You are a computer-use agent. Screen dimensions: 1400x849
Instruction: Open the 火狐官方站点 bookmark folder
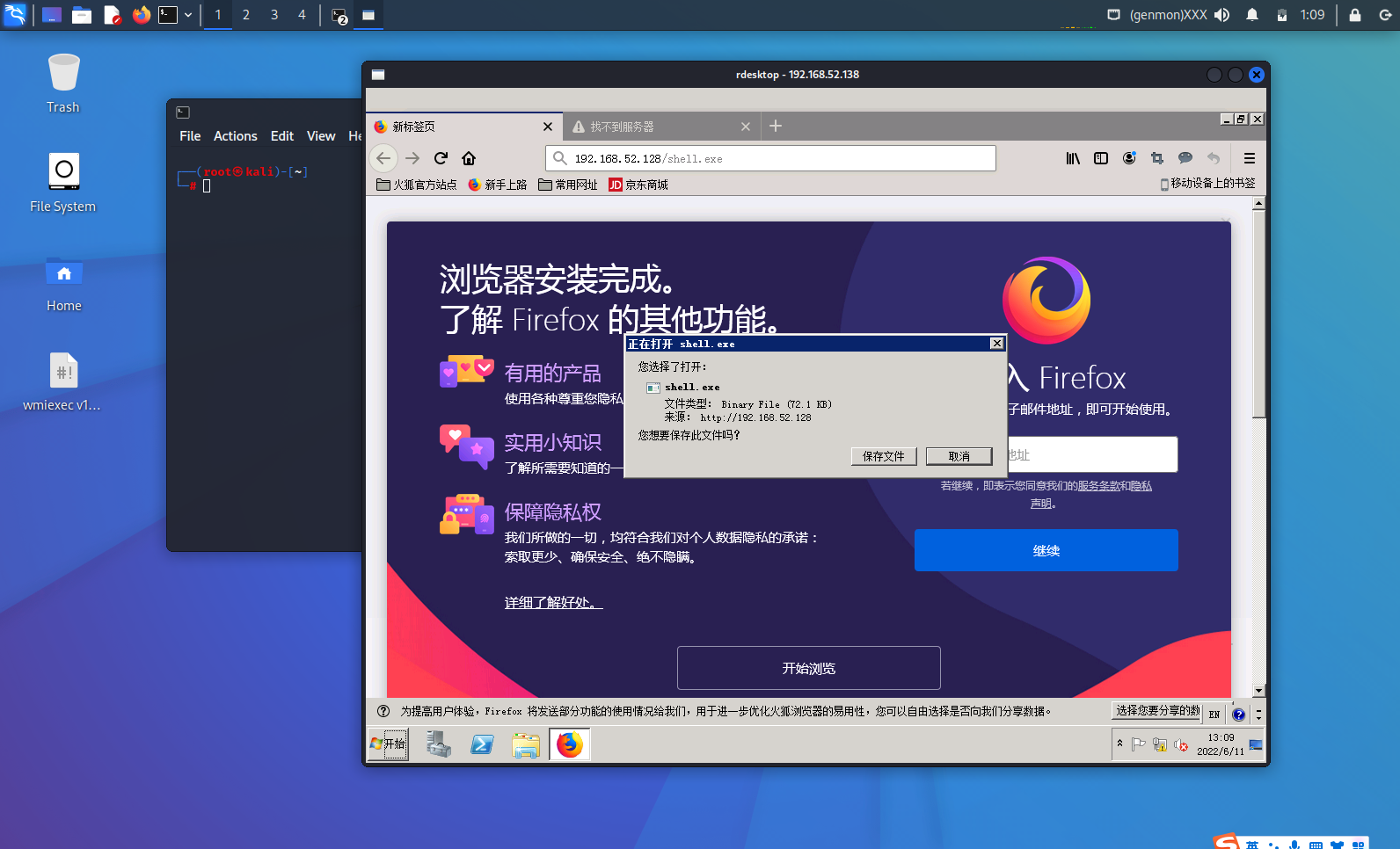click(417, 185)
